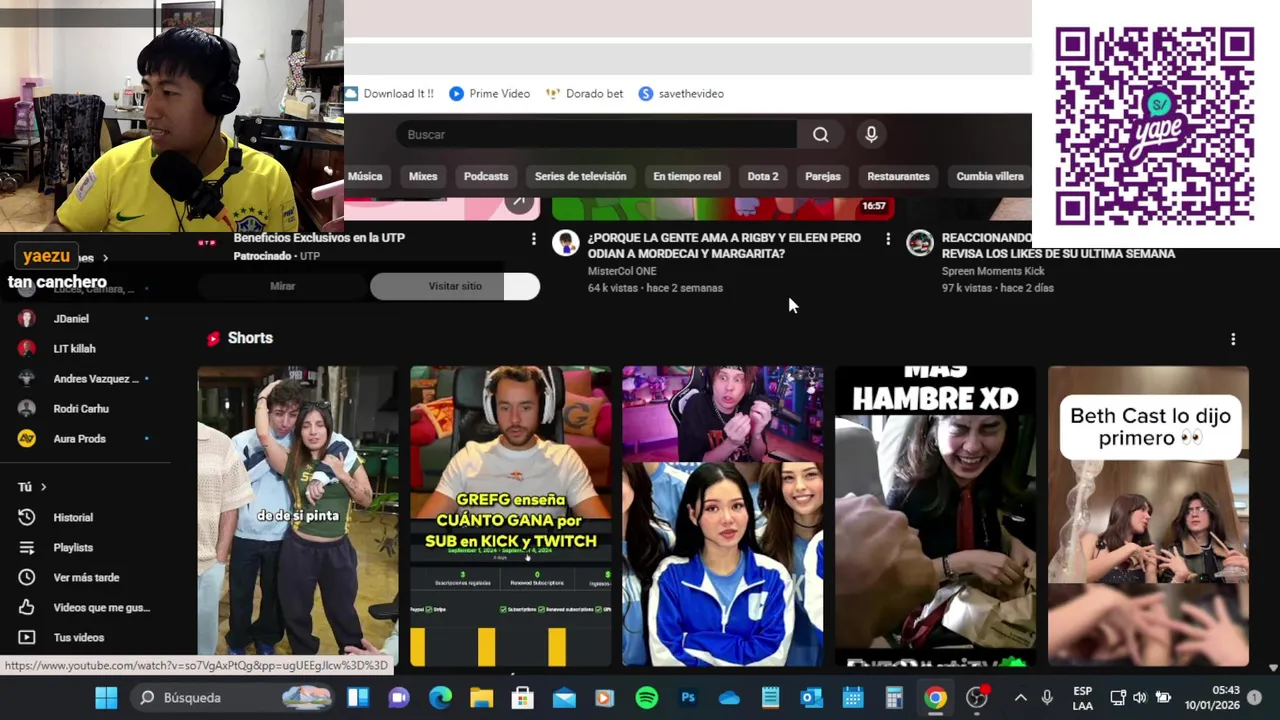
Task: Open the MAS HAMBRE XD Short
Action: (x=936, y=516)
